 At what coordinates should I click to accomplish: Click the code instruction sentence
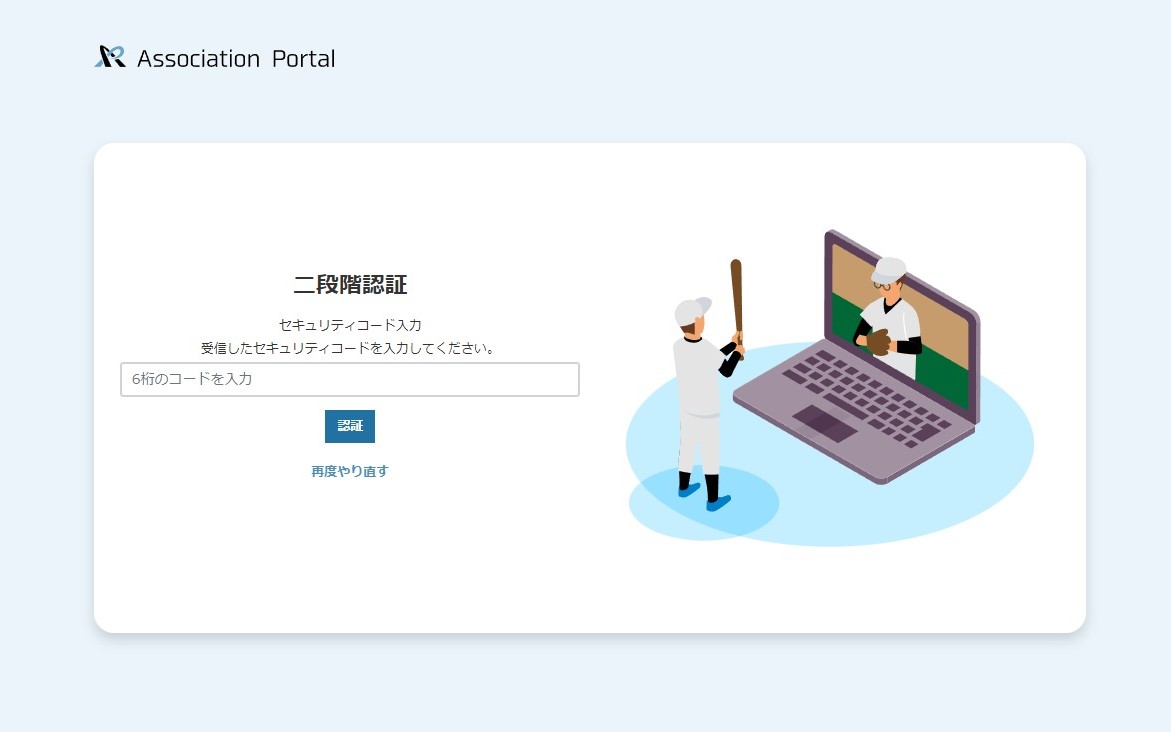pos(349,348)
